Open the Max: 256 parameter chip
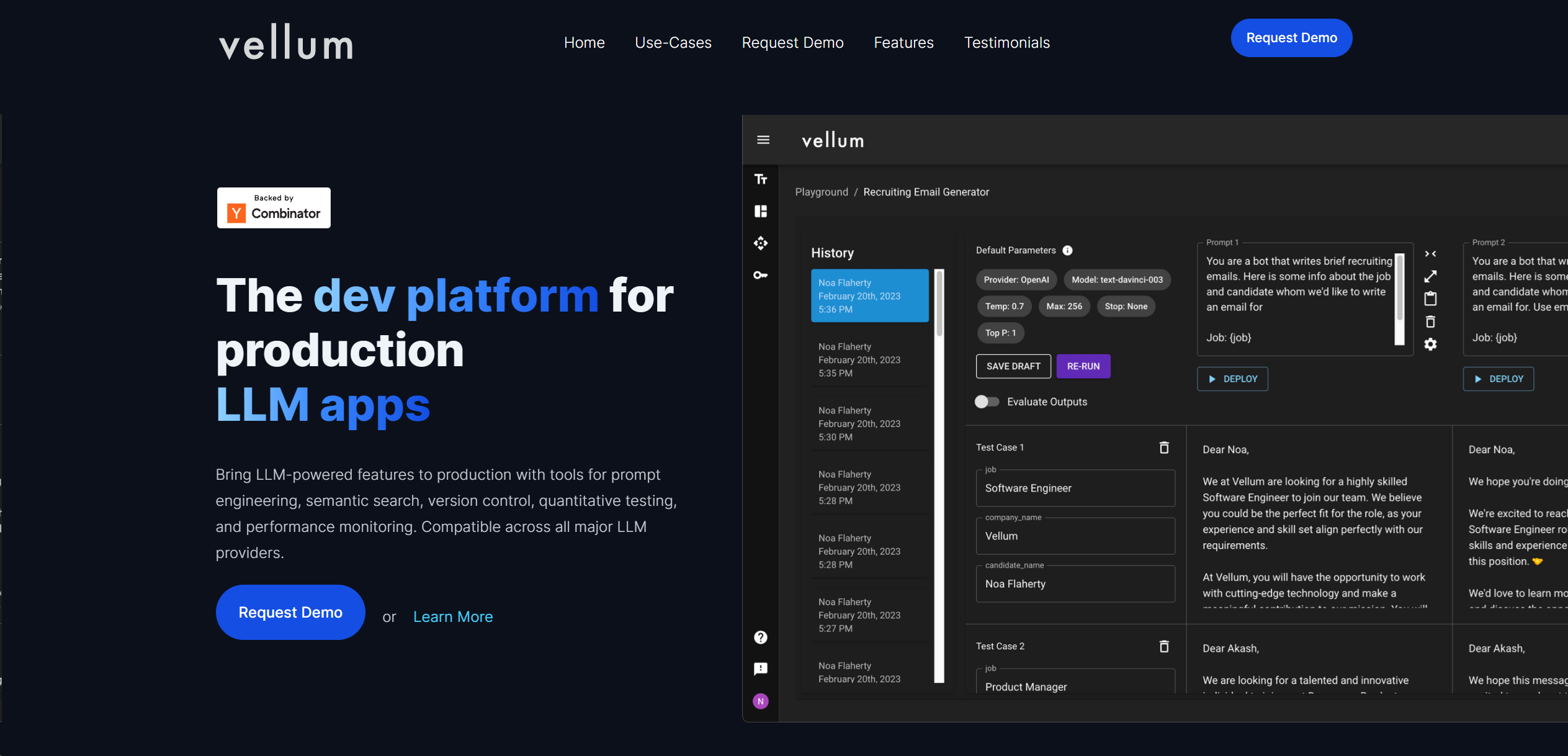 click(x=1064, y=307)
